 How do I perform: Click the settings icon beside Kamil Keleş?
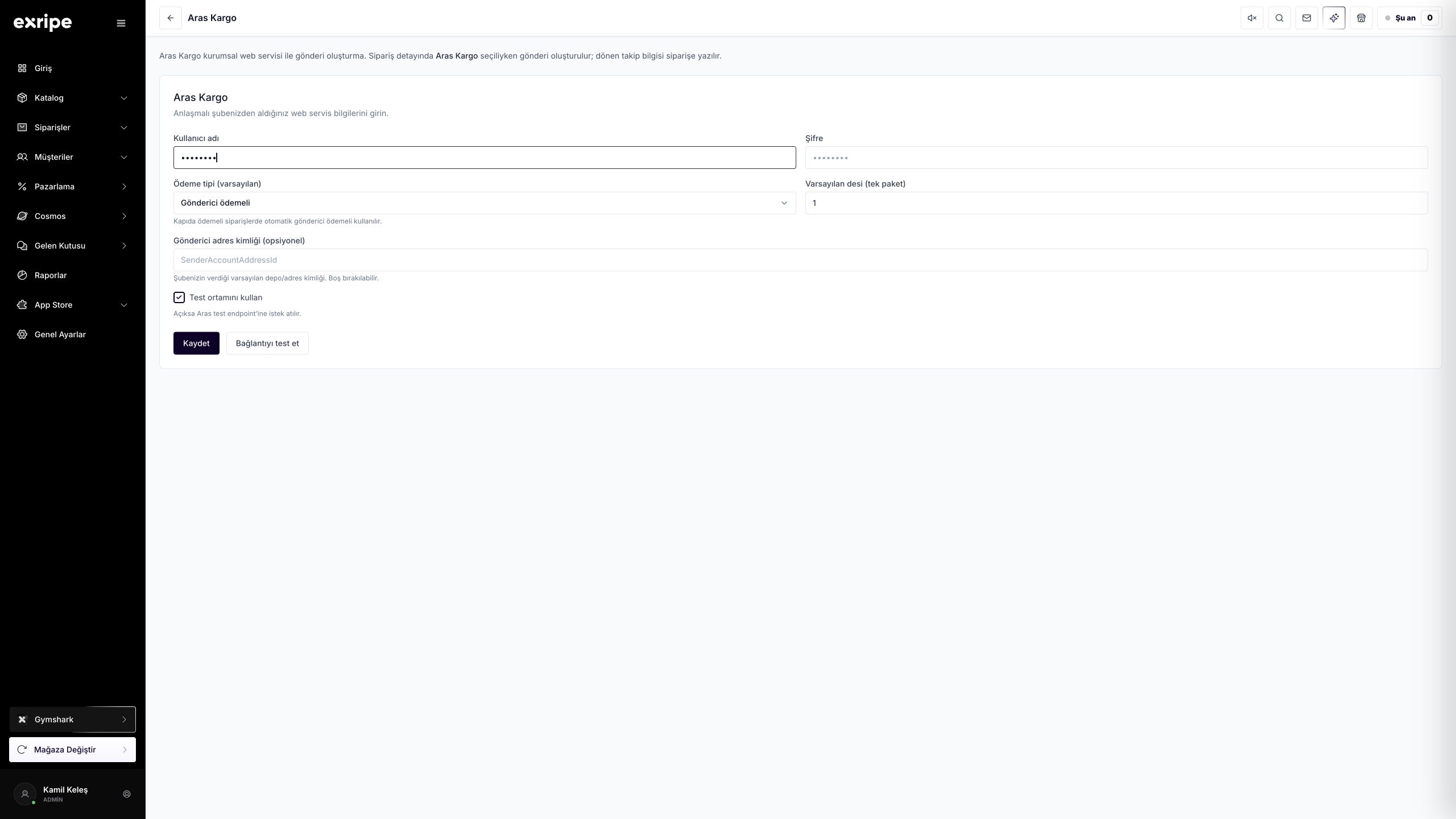pyautogui.click(x=127, y=794)
